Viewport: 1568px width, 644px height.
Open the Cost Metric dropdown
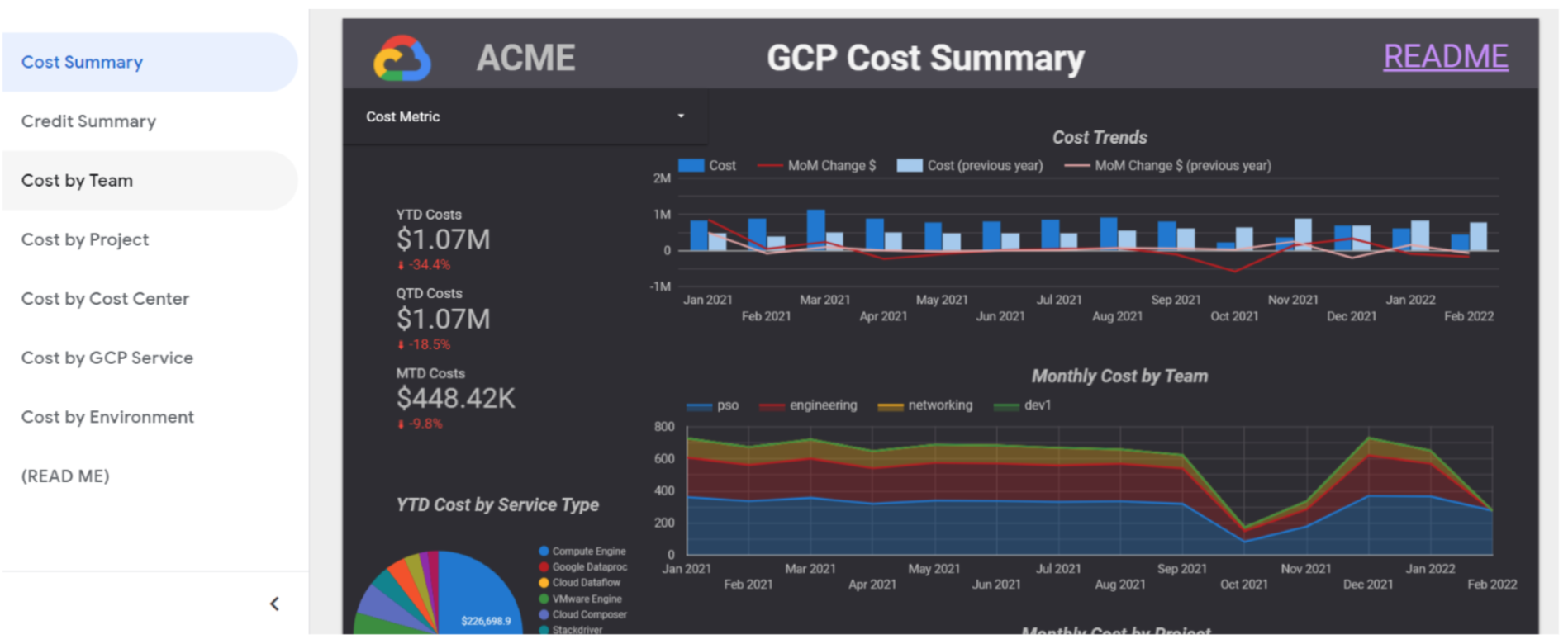click(x=525, y=117)
